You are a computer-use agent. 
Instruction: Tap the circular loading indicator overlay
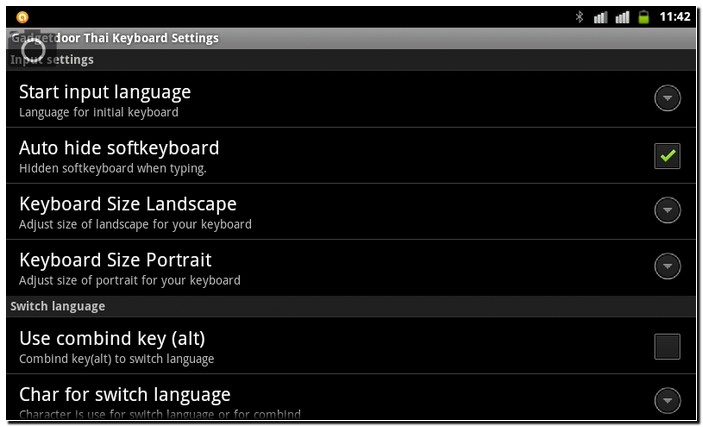[33, 49]
